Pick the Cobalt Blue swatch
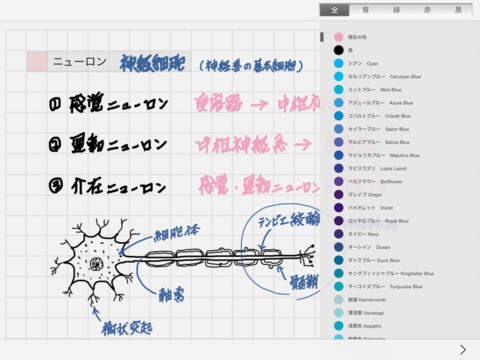The width and height of the screenshot is (480, 360). click(x=339, y=116)
